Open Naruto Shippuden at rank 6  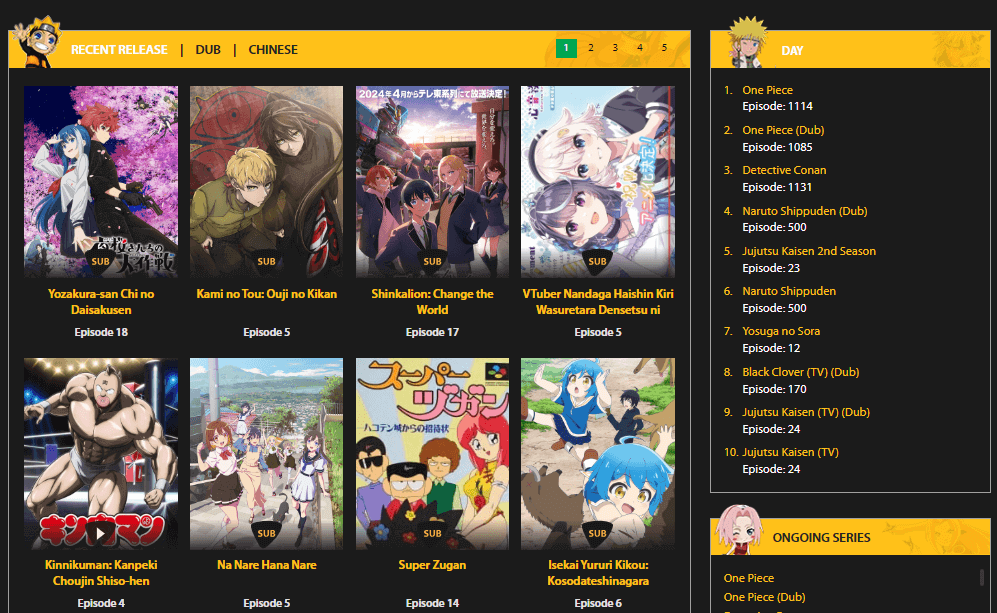pyautogui.click(x=789, y=291)
